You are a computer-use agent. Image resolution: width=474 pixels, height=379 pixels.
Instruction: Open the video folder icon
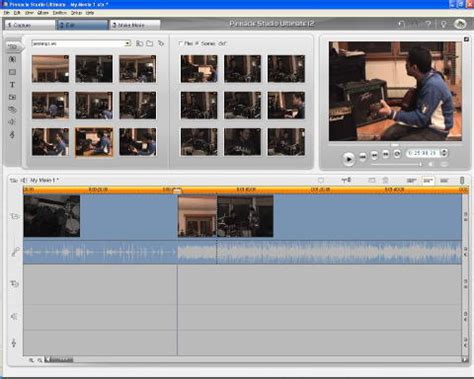coord(150,43)
